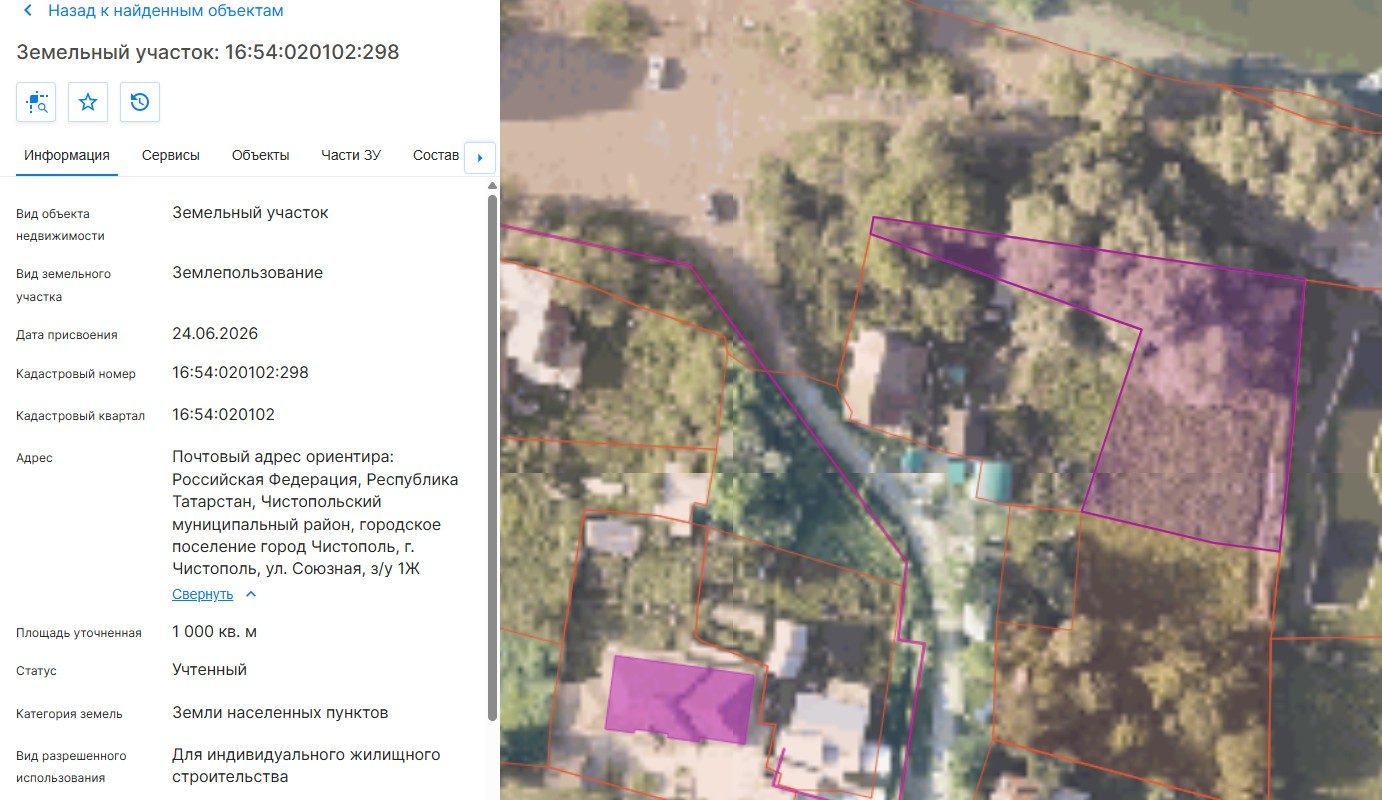Add parcel to favorites with the star

(x=88, y=102)
